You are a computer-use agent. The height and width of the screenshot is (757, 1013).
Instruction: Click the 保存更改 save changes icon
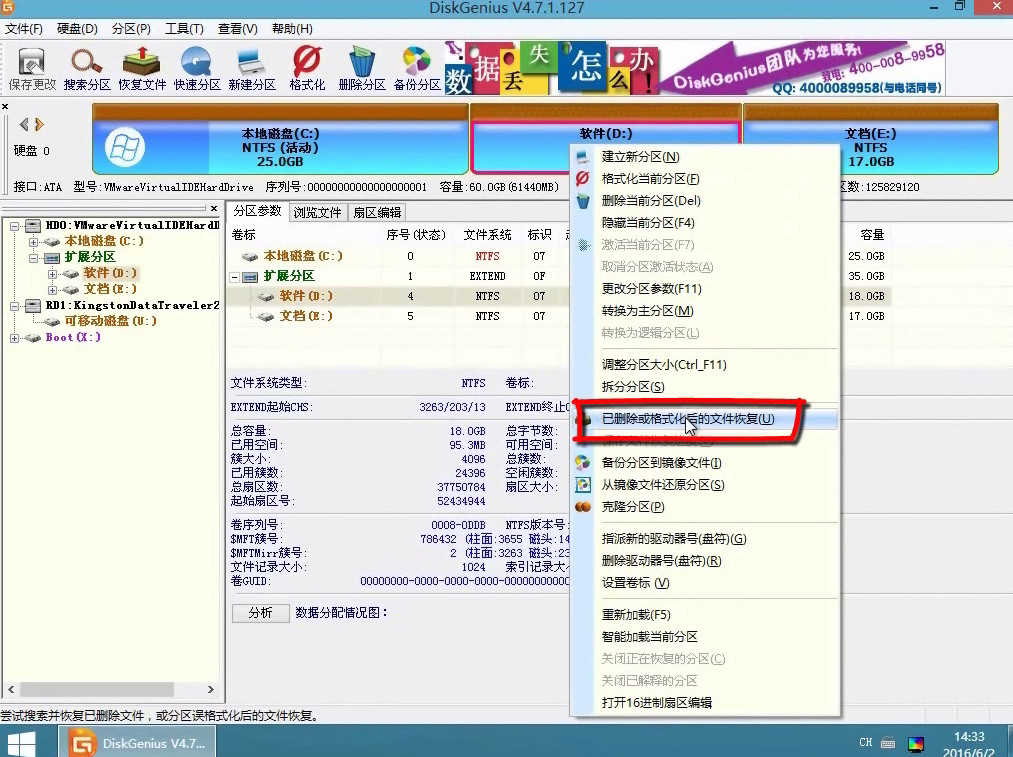(32, 68)
